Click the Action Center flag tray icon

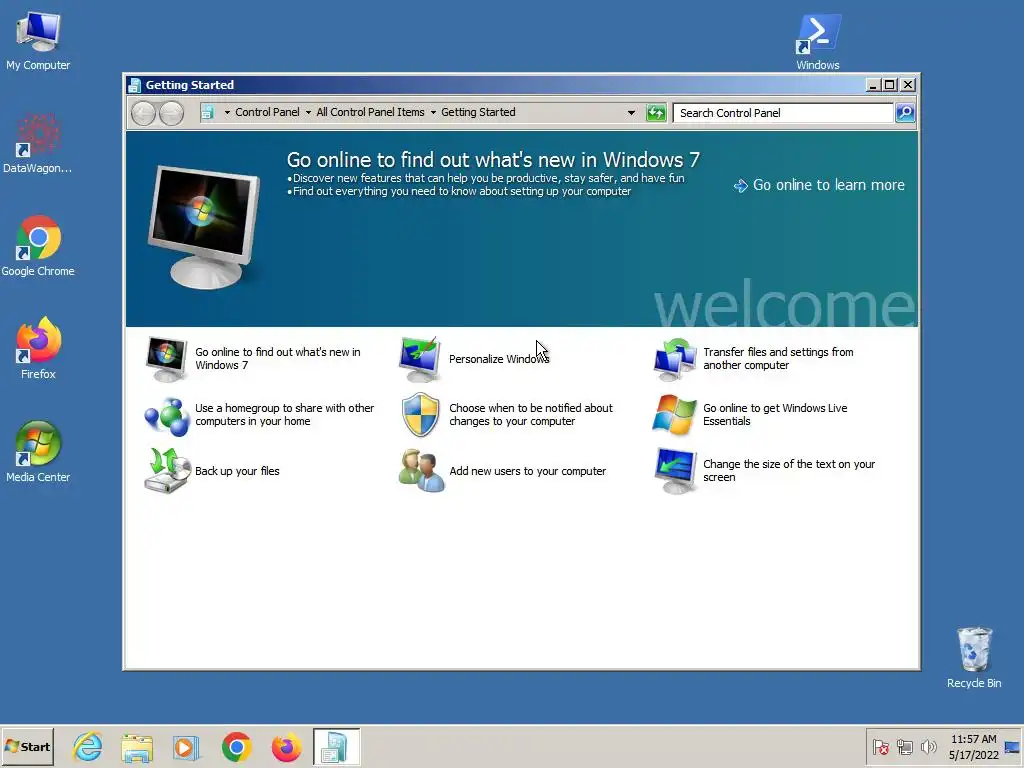coord(880,747)
